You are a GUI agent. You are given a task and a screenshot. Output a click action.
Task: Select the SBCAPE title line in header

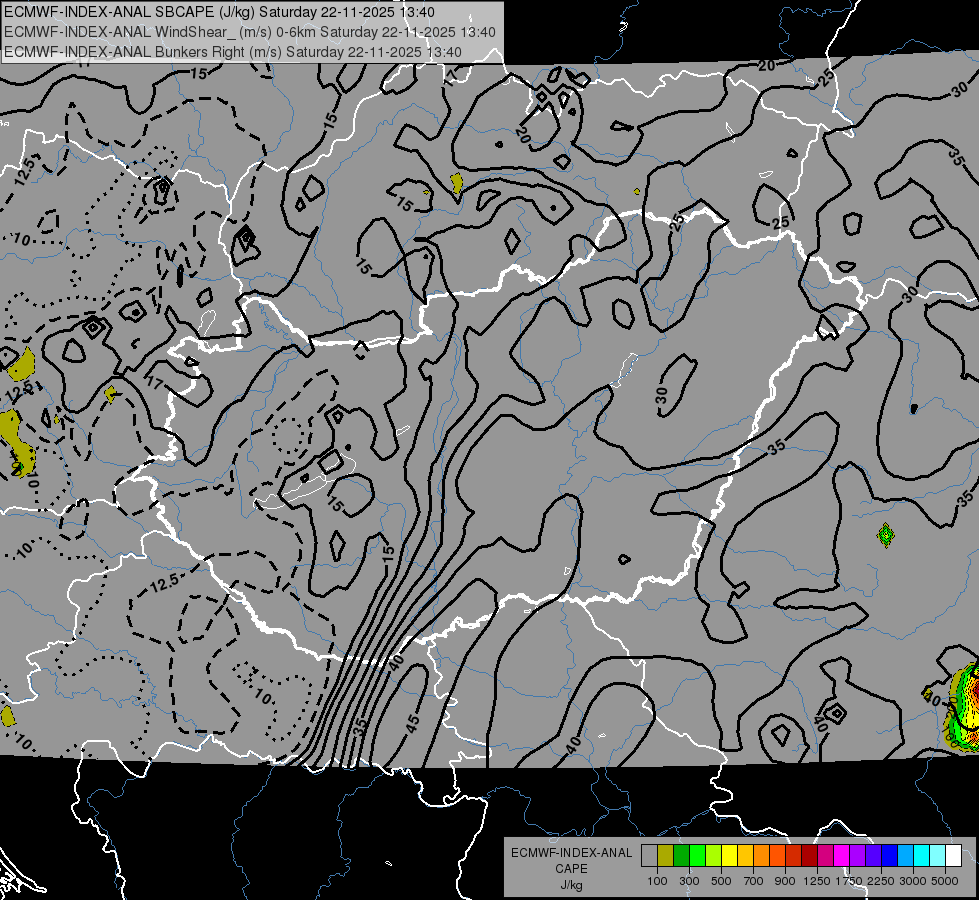[x=220, y=12]
